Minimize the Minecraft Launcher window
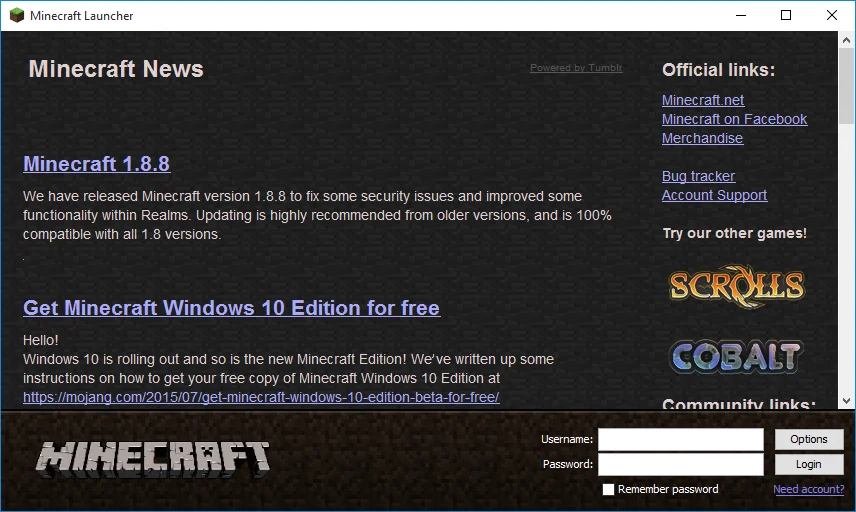The image size is (856, 512). (x=741, y=15)
